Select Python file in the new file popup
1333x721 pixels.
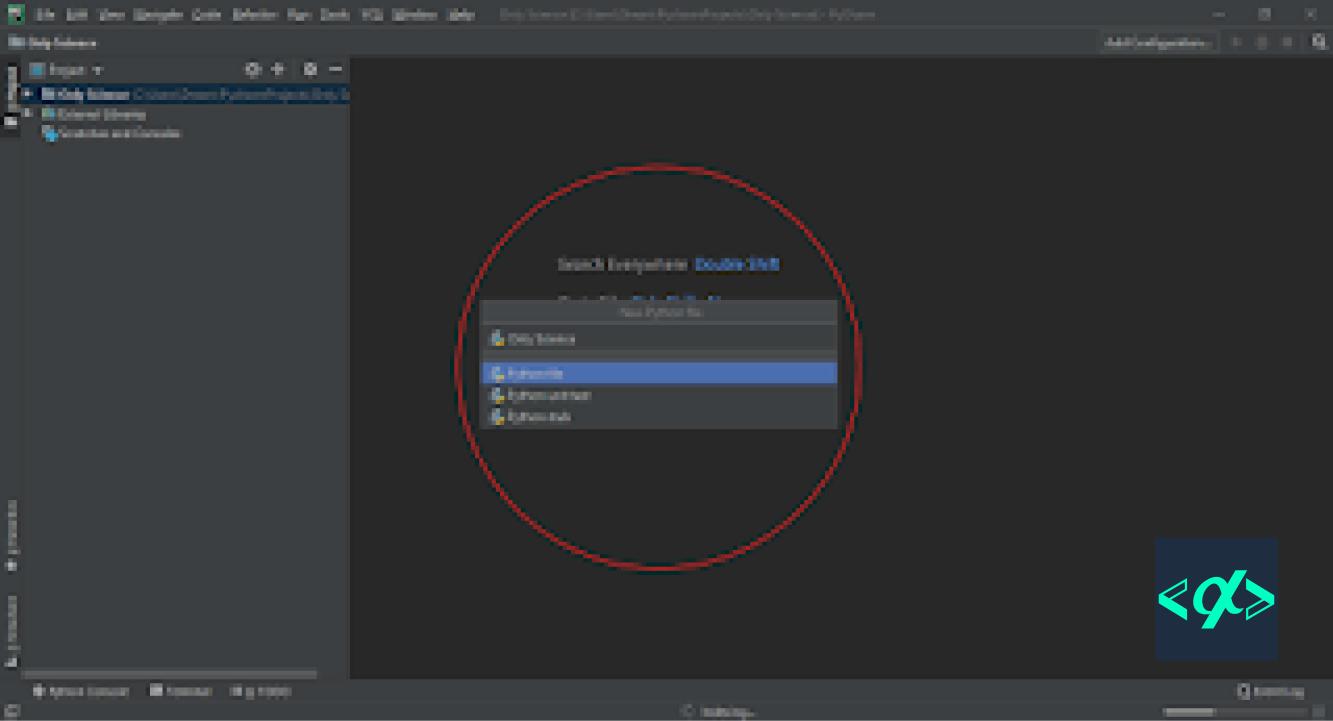pyautogui.click(x=536, y=372)
